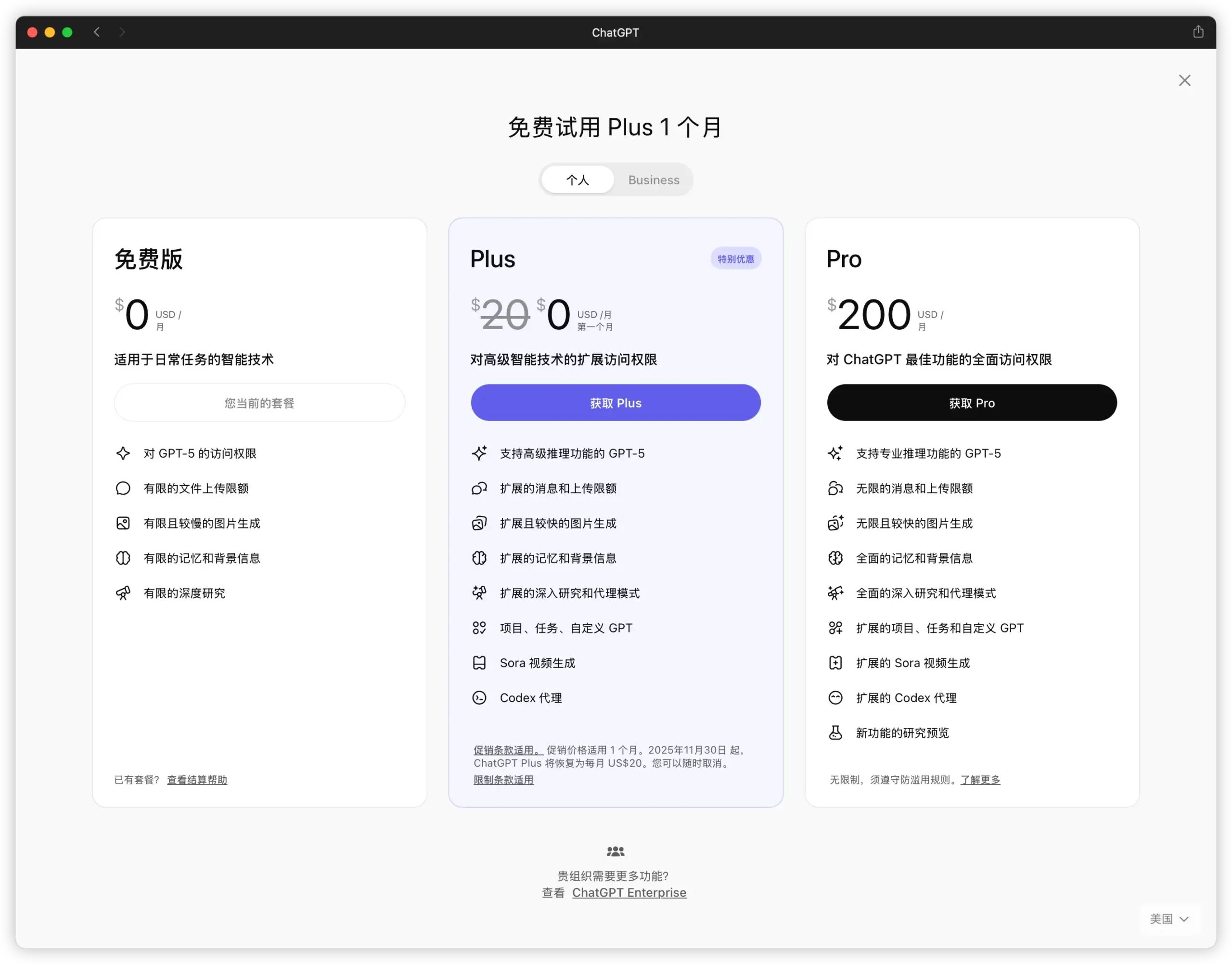Select the GPT-5 sparkle icon in Plus card
This screenshot has width=1232, height=964.
480,453
